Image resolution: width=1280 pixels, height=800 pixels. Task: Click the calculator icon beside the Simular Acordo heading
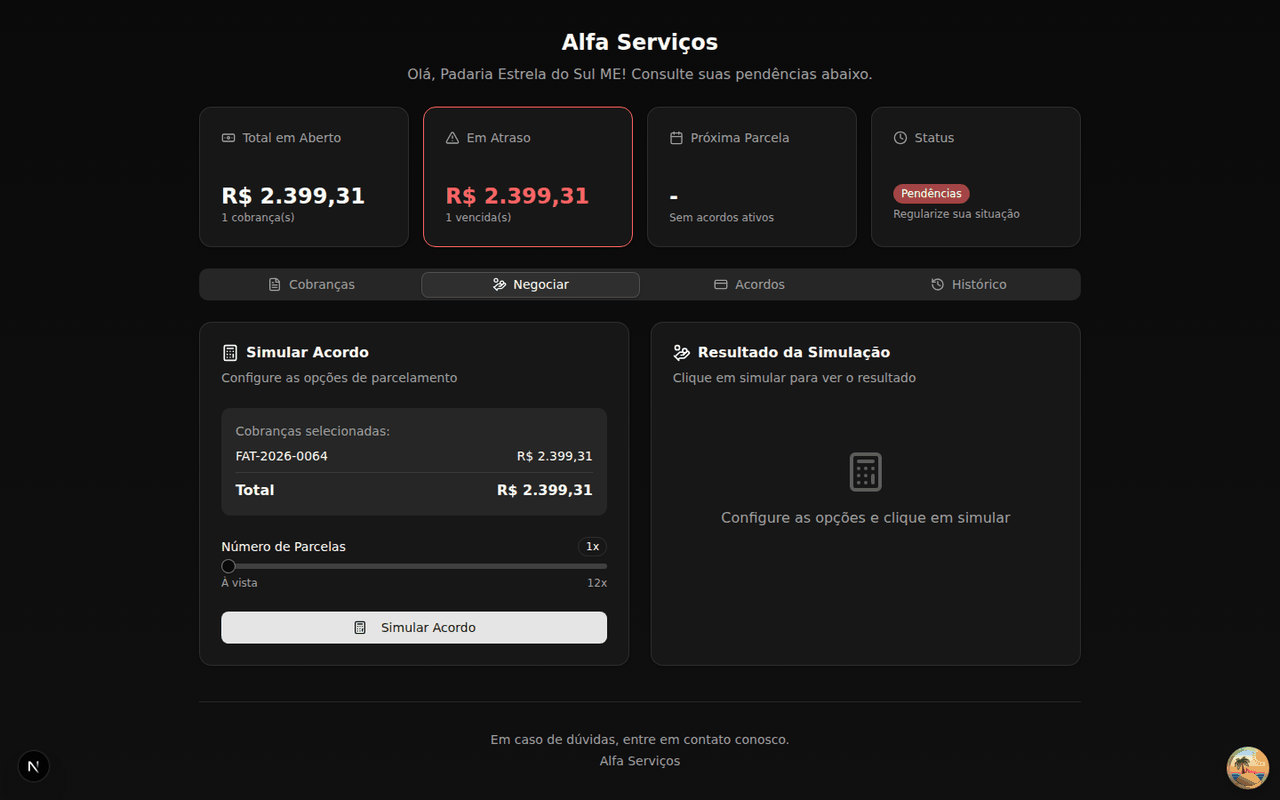pyautogui.click(x=230, y=352)
